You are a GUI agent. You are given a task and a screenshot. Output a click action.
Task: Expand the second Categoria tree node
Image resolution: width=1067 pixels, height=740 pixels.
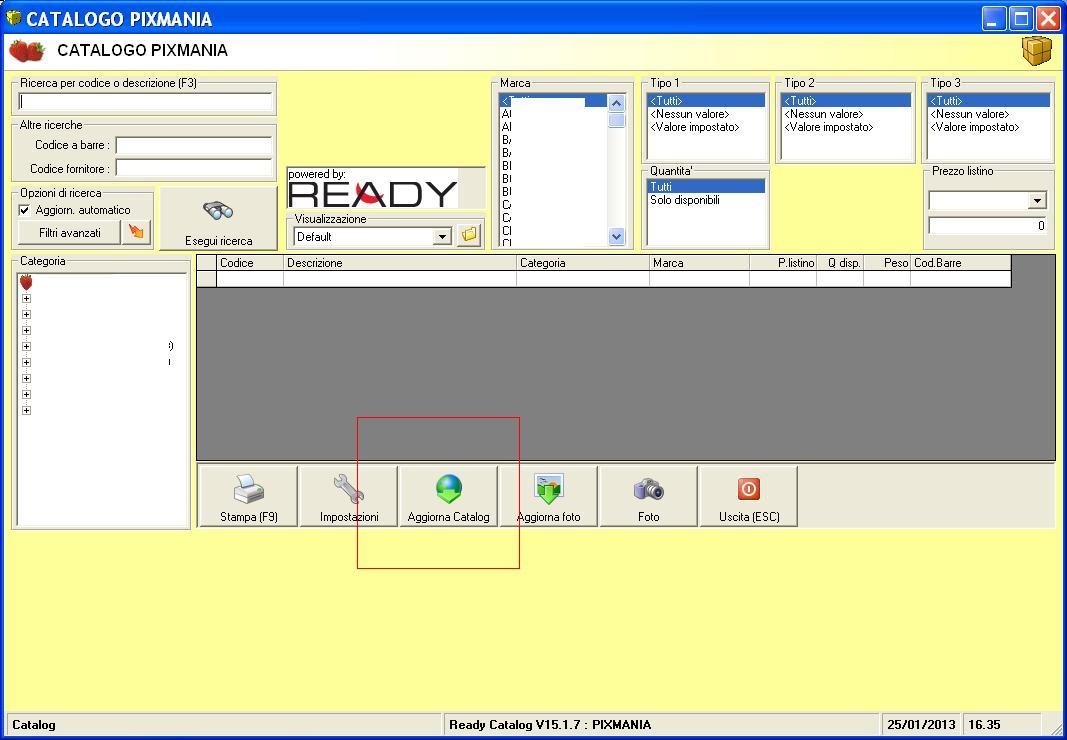coord(27,314)
